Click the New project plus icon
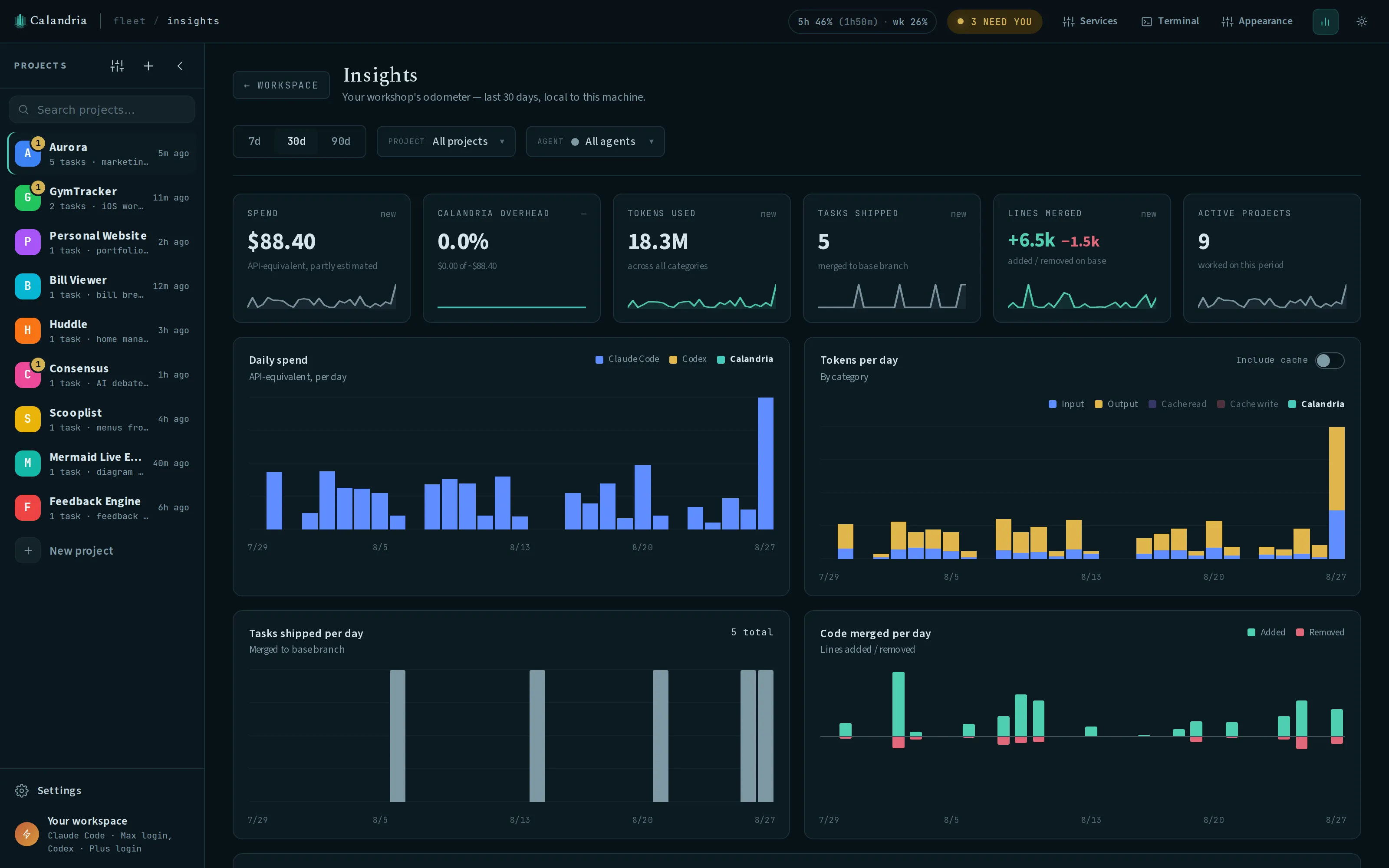Image resolution: width=1389 pixels, height=868 pixels. click(27, 551)
